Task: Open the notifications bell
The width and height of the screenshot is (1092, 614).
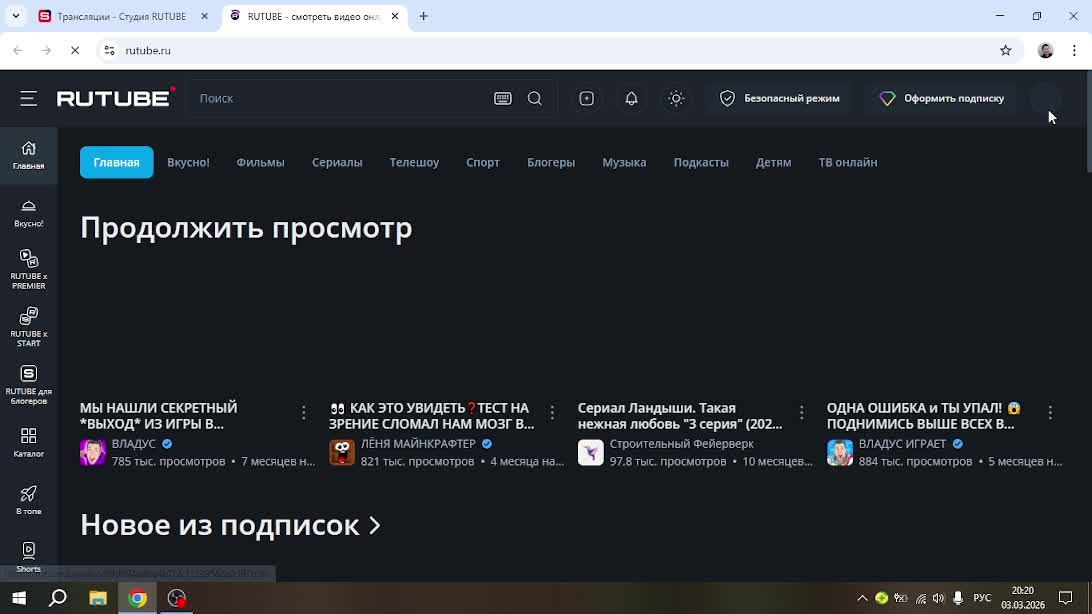Action: (x=631, y=98)
